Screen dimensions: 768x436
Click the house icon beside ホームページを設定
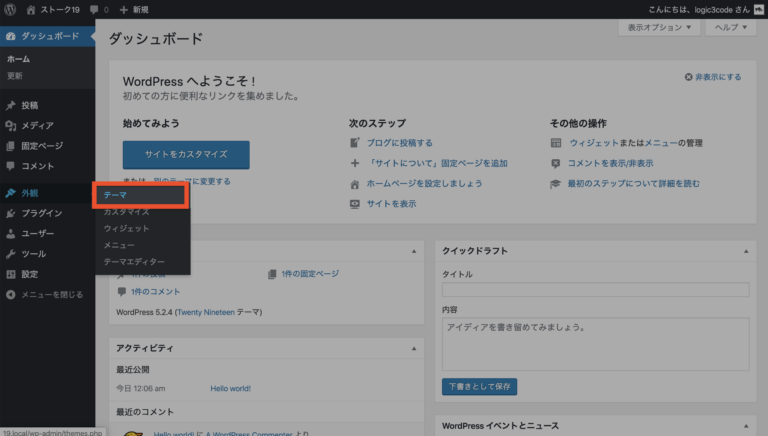pos(355,184)
